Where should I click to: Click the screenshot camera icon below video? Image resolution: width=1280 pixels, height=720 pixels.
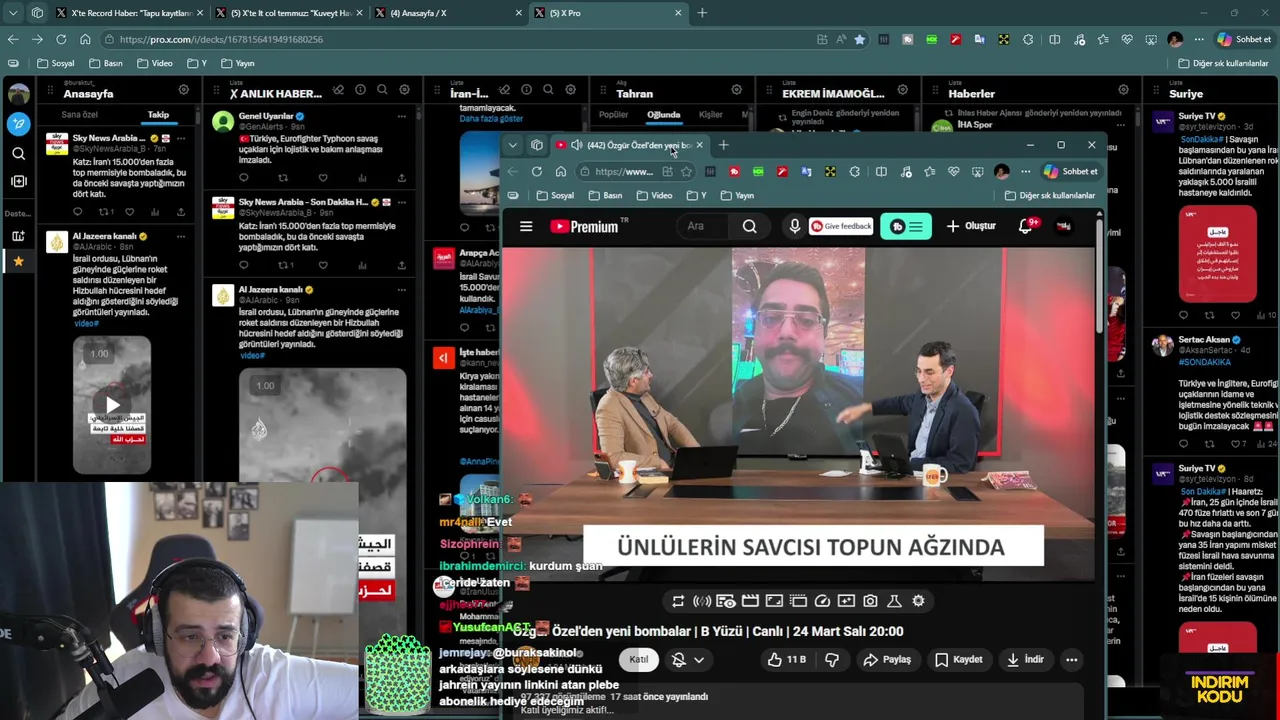pos(870,601)
